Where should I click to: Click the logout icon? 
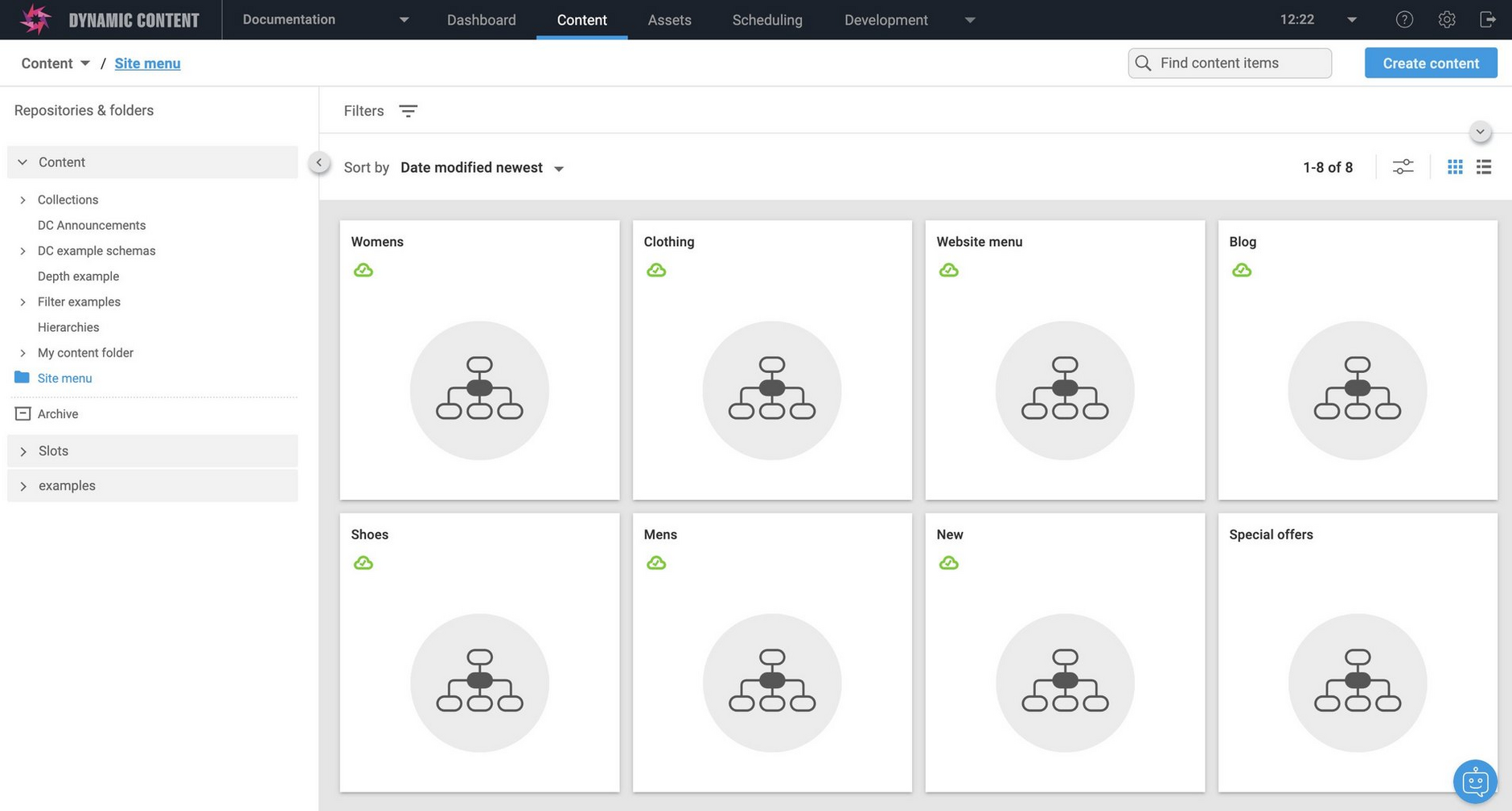[1489, 18]
